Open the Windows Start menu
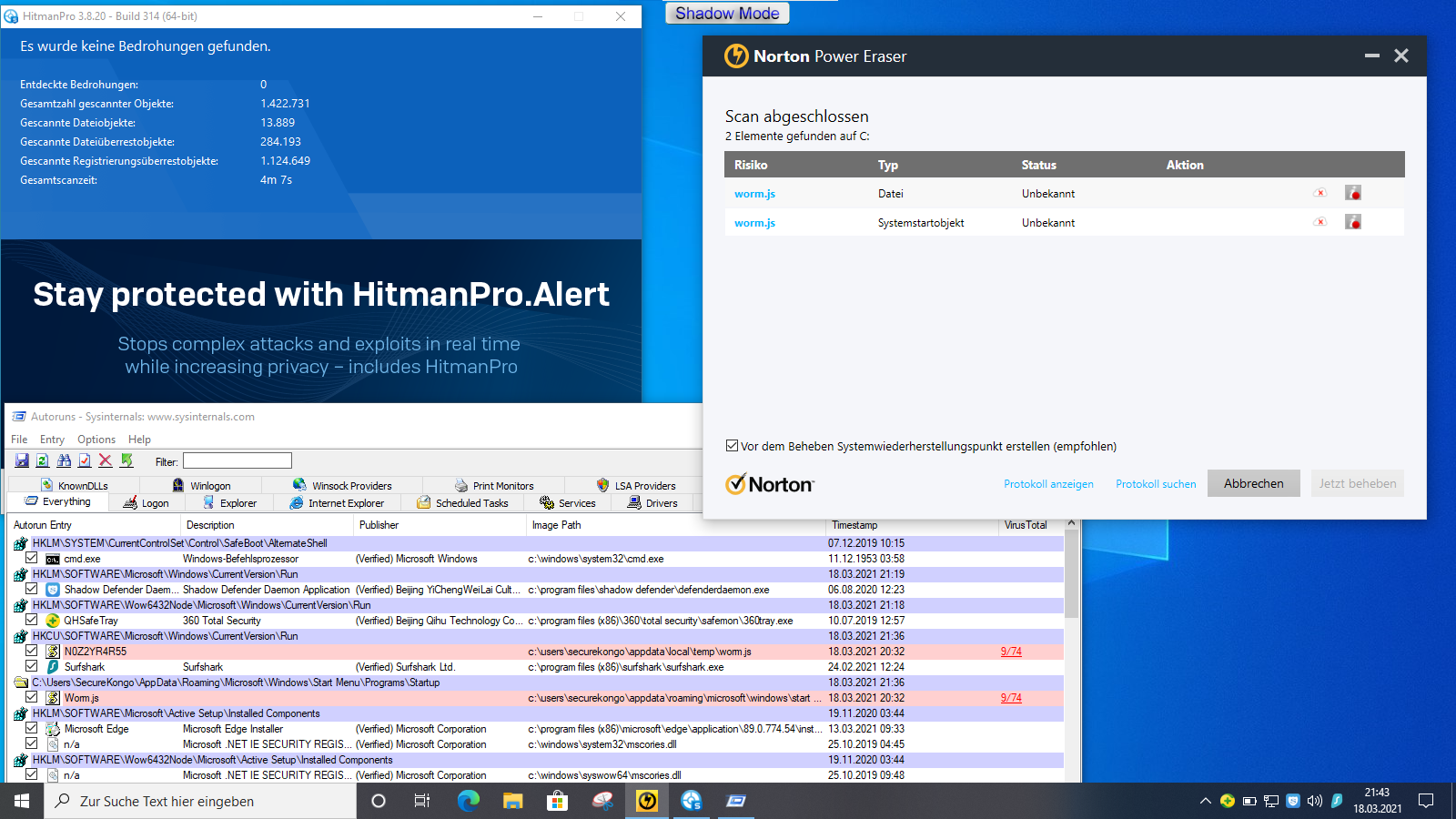1456x819 pixels. pos(22,801)
